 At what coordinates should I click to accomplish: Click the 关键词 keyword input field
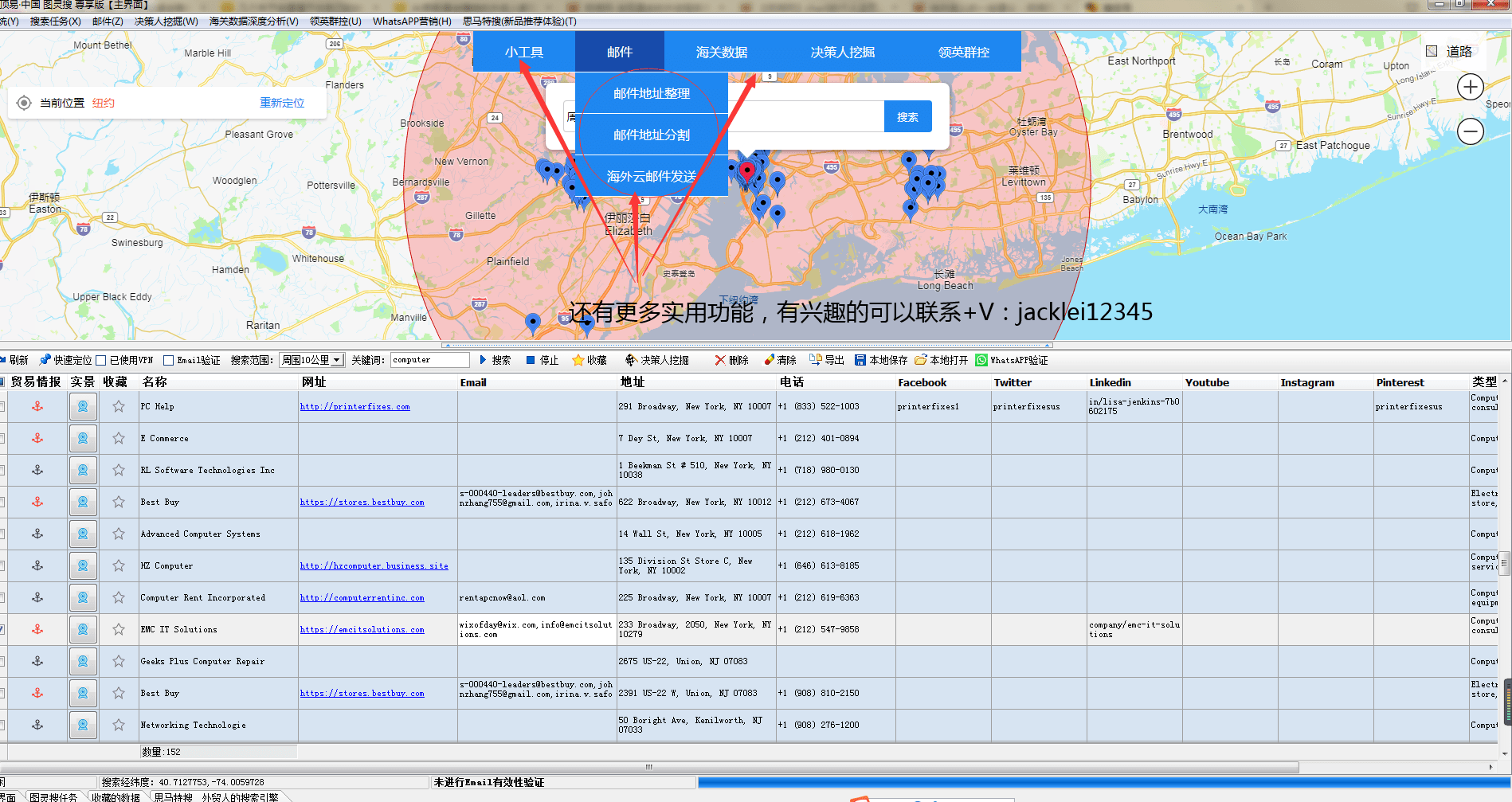[x=429, y=360]
